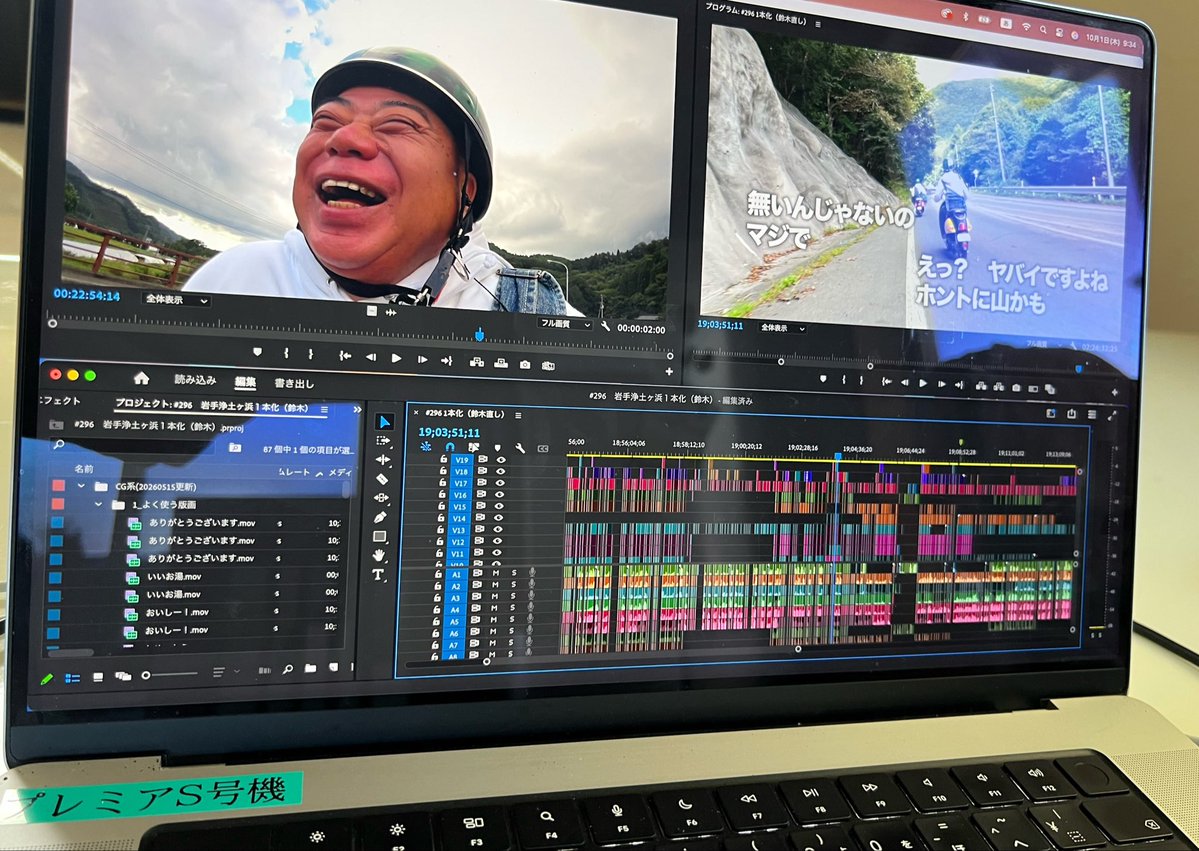Play the program monitor sequence
This screenshot has width=1199, height=851.
[923, 383]
